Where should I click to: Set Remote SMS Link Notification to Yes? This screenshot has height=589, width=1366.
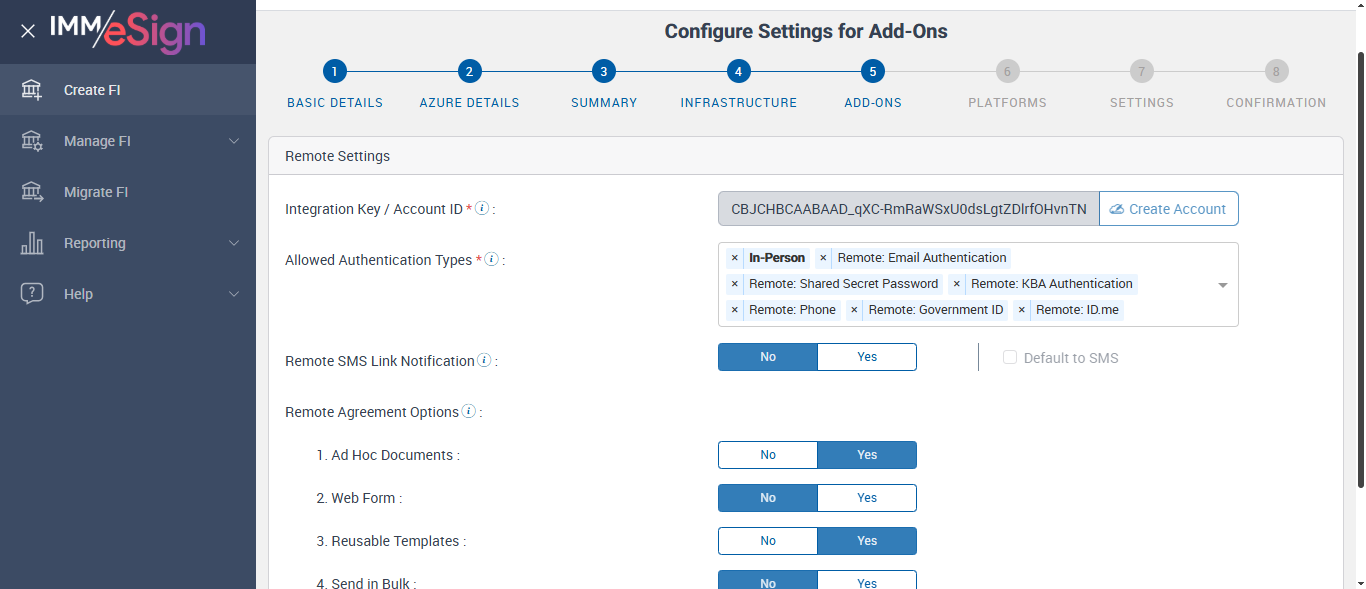click(x=867, y=357)
